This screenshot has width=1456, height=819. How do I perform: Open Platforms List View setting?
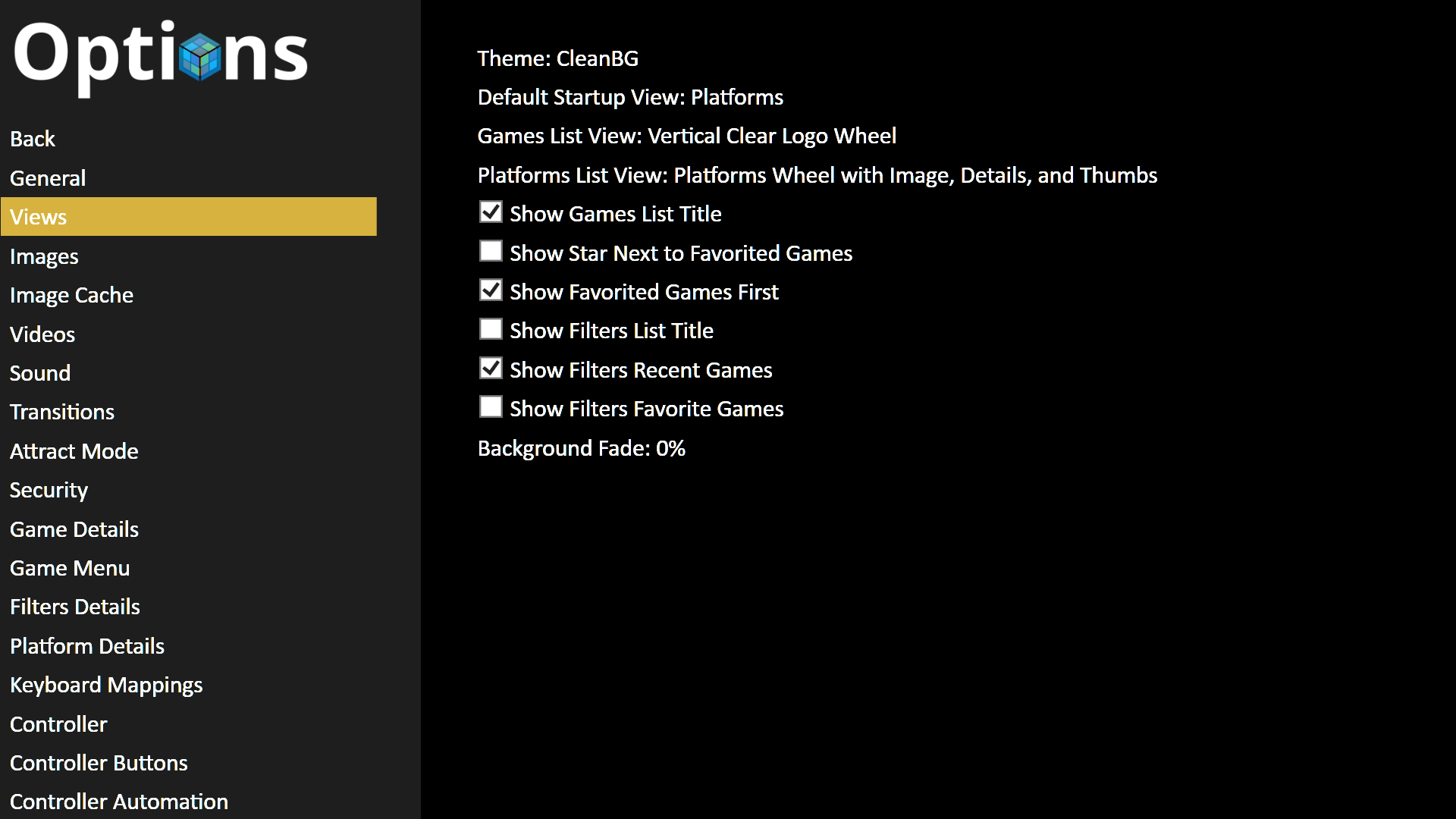pyautogui.click(x=817, y=175)
